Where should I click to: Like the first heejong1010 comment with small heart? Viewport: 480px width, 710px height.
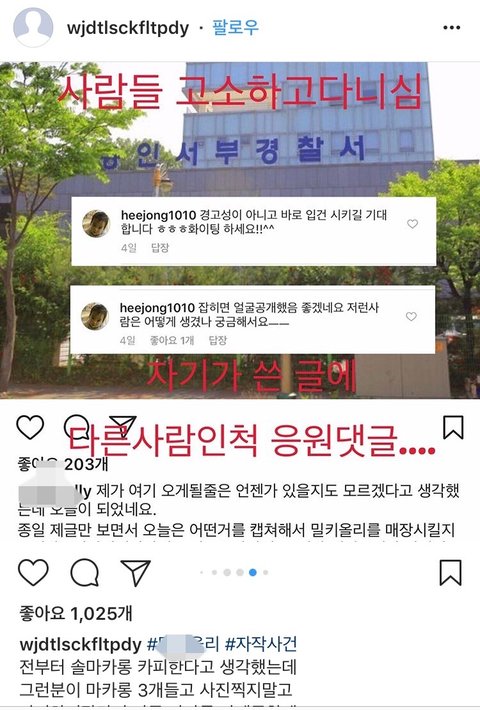pyautogui.click(x=413, y=224)
